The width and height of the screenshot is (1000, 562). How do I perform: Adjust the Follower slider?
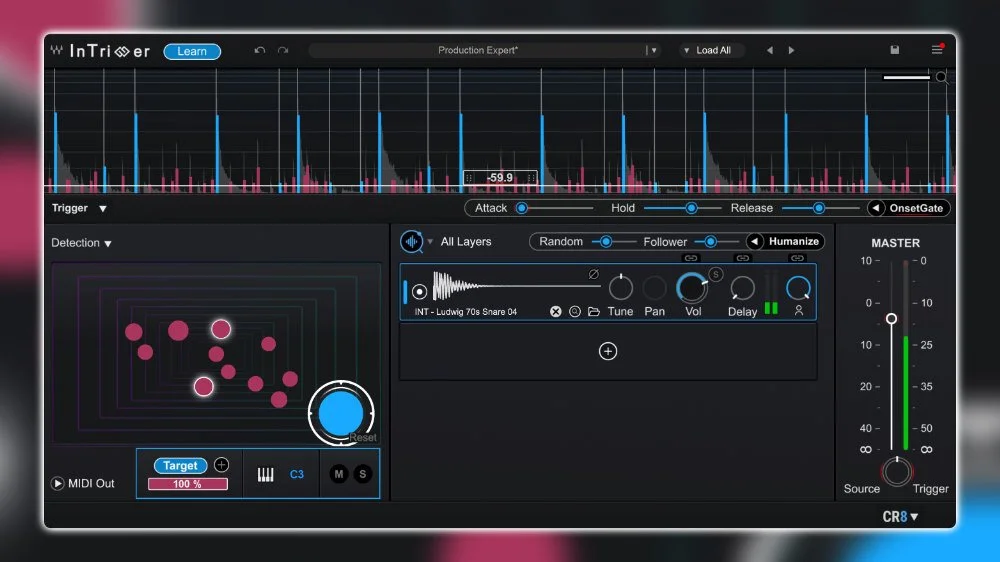pyautogui.click(x=710, y=242)
